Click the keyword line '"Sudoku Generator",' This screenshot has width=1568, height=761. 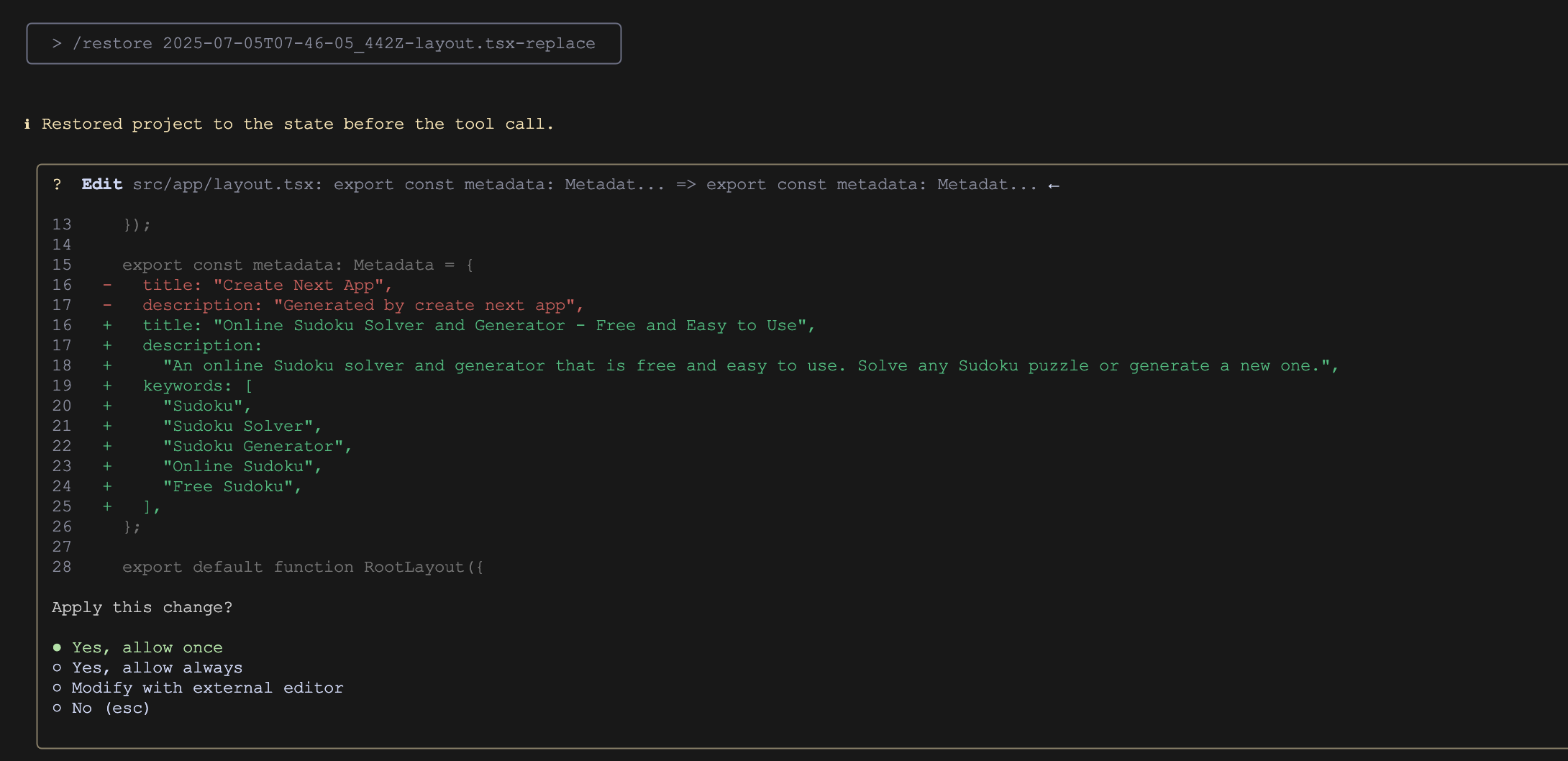[257, 447]
